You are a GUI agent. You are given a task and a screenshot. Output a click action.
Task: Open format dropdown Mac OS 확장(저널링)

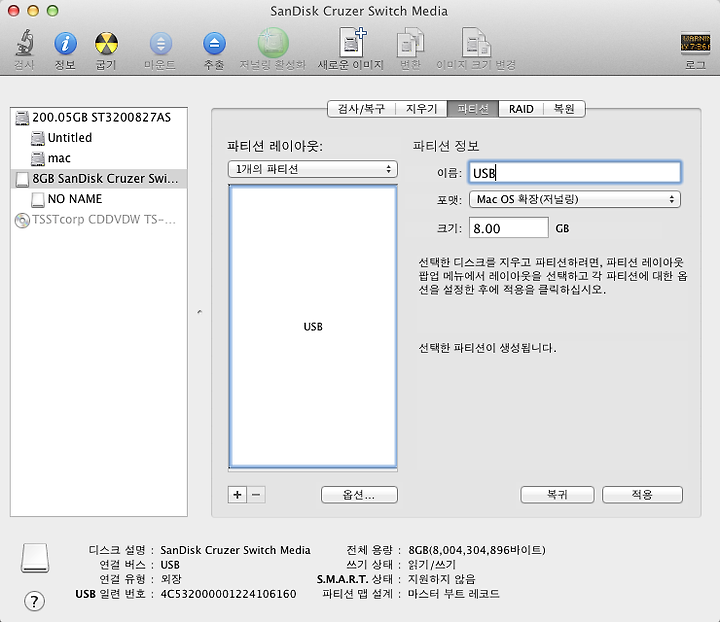pos(574,199)
